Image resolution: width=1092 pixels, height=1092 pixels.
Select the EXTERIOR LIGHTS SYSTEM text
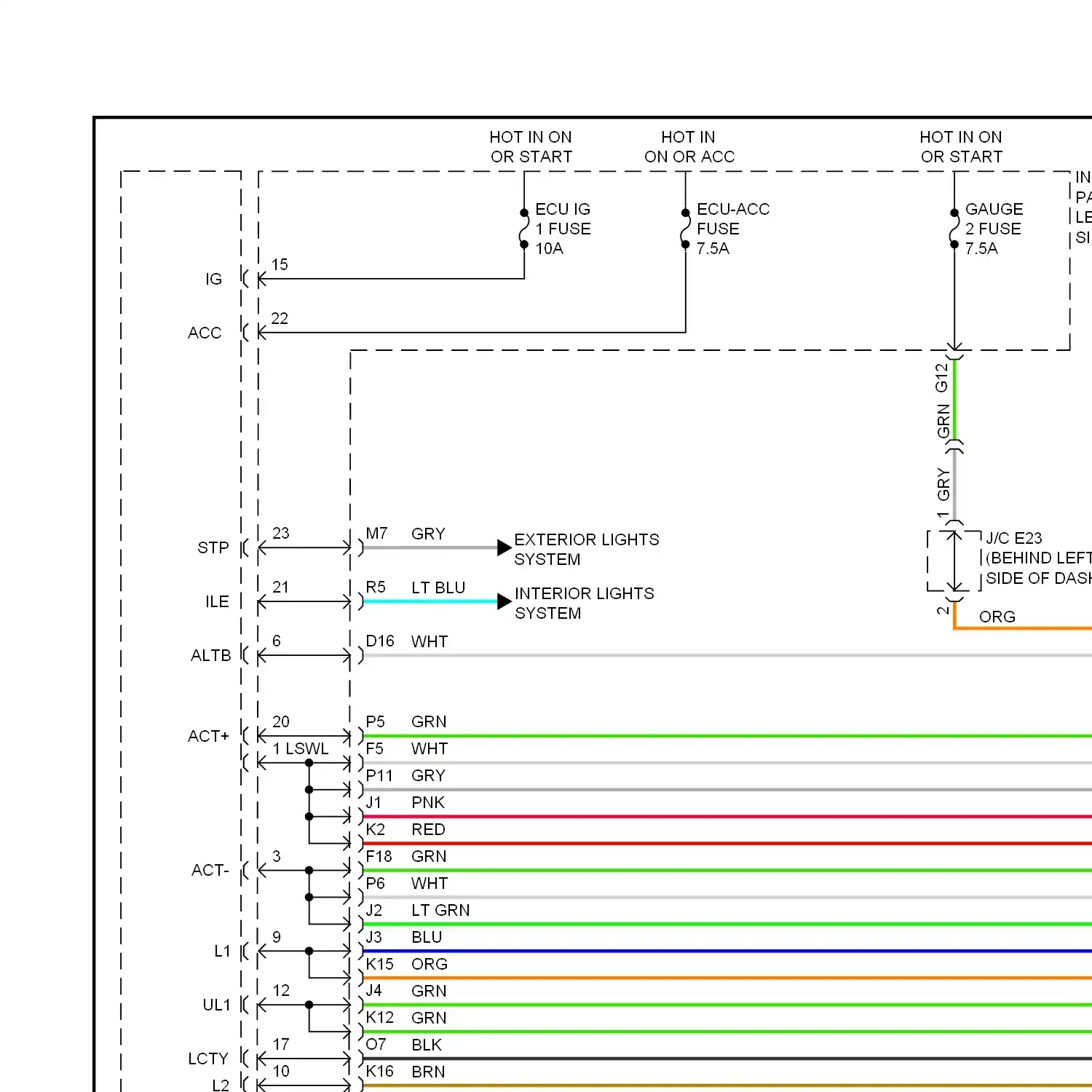coord(587,549)
